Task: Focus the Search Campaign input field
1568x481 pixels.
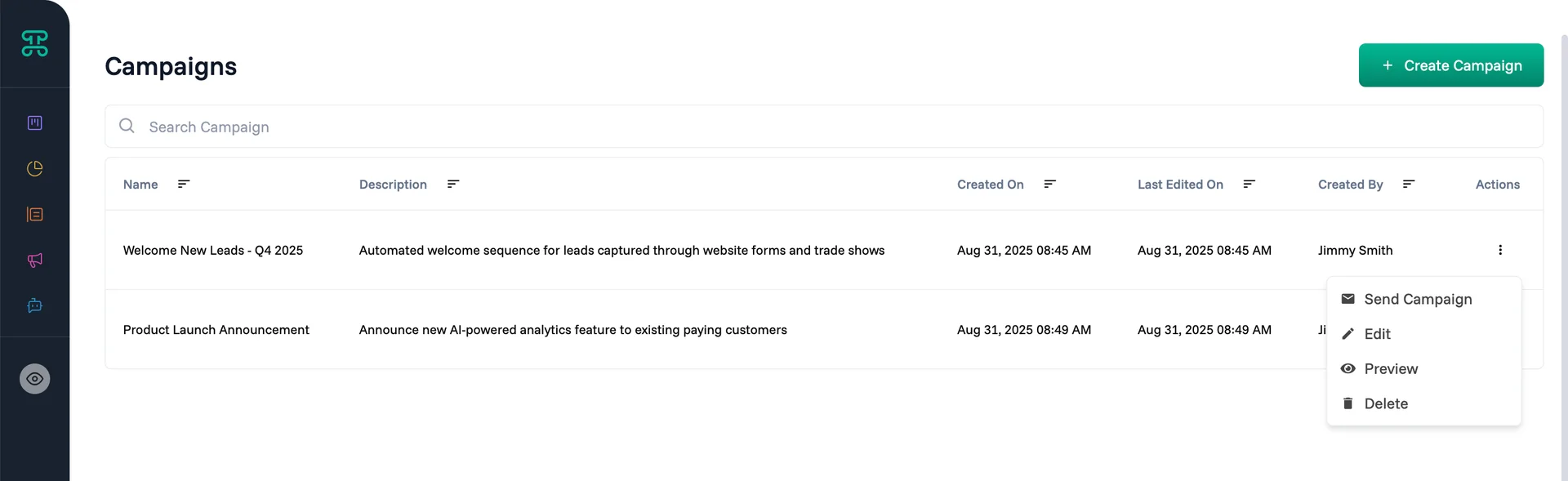Action: pyautogui.click(x=817, y=127)
